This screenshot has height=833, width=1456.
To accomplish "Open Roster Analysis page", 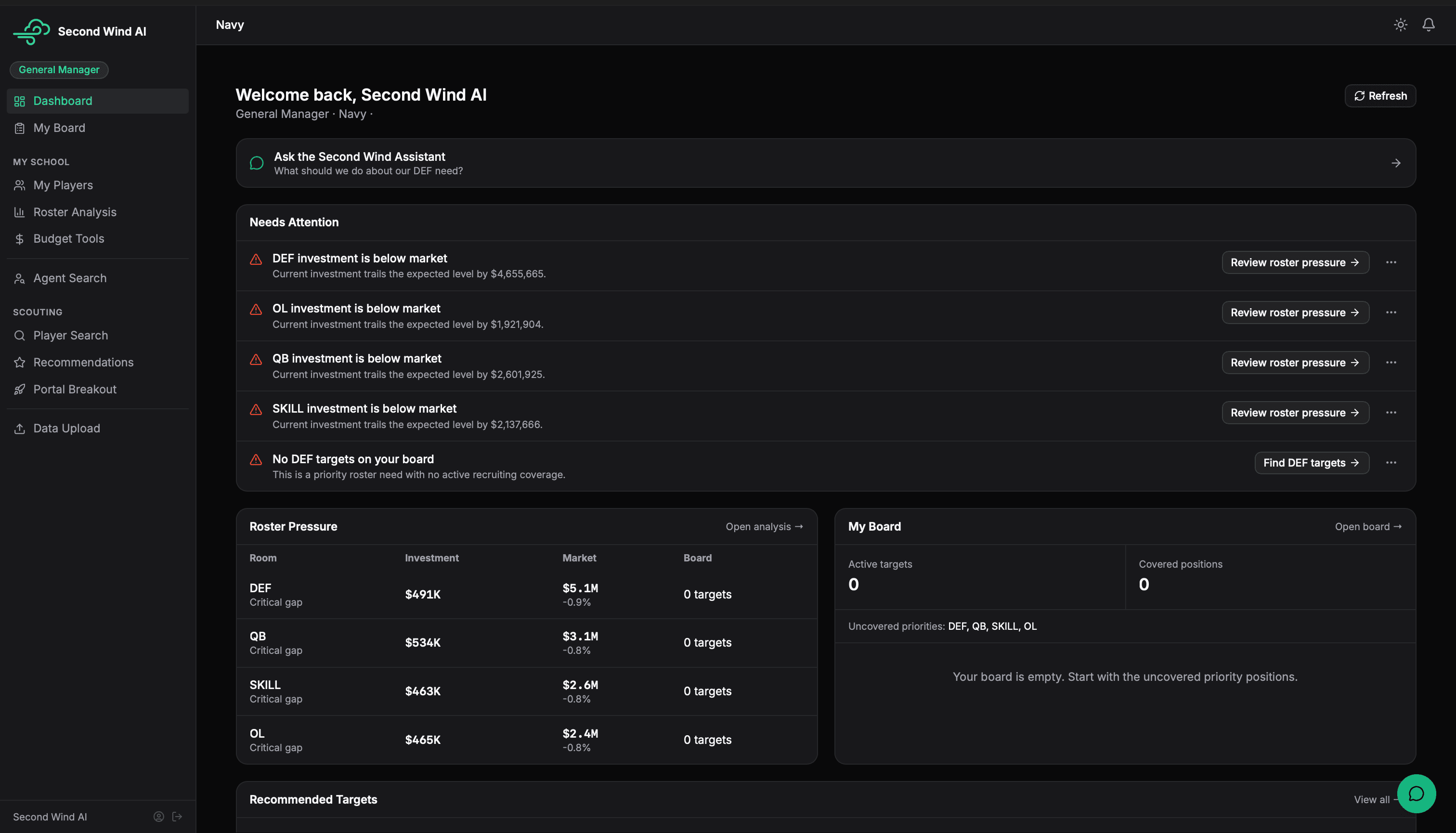I will (x=97, y=212).
